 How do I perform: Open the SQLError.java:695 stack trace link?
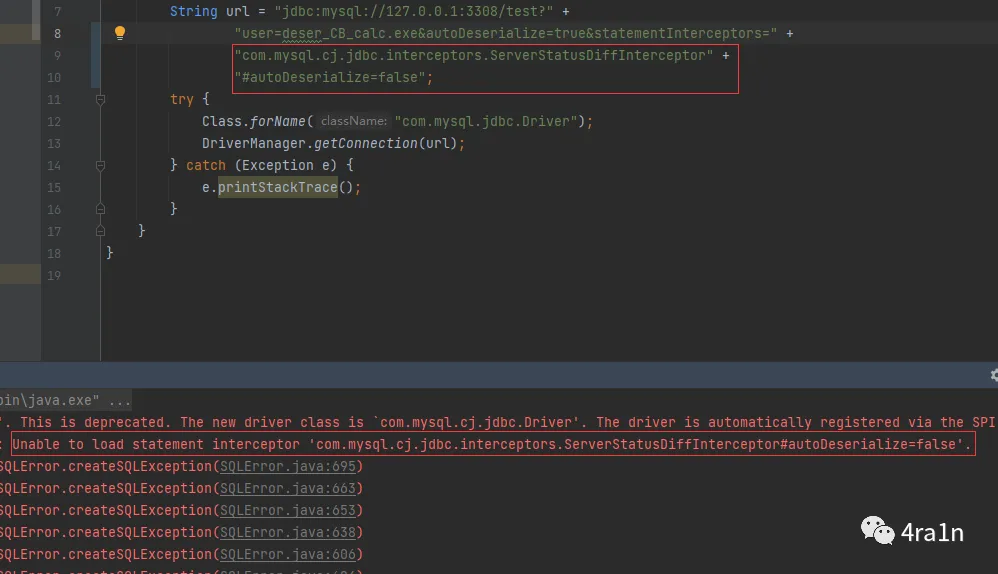pyautogui.click(x=290, y=467)
